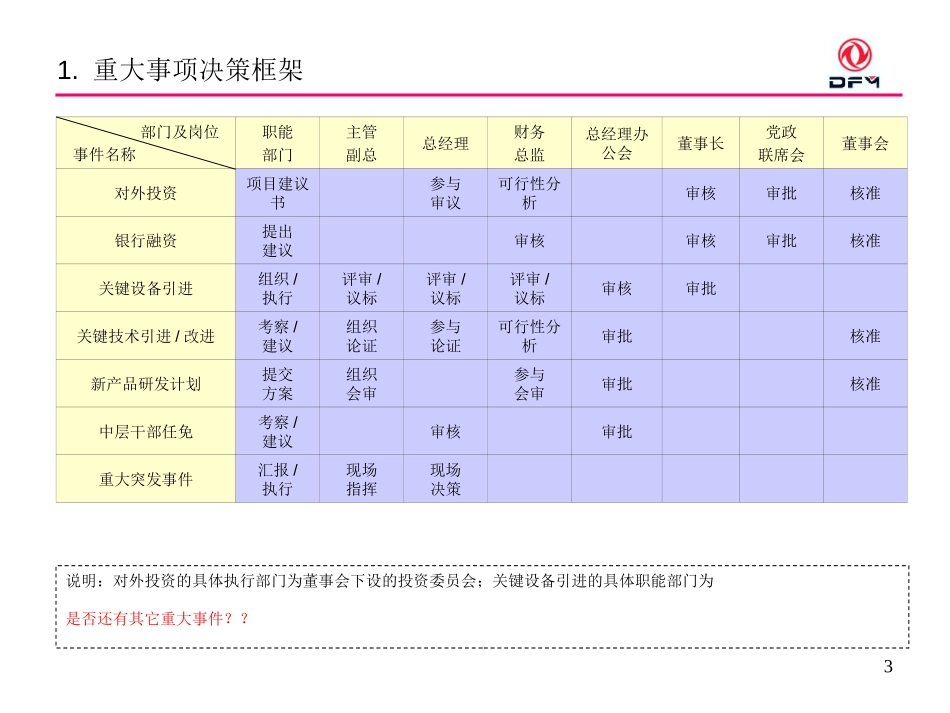
Task: Click the 参与论证 cell
Action: [x=445, y=336]
